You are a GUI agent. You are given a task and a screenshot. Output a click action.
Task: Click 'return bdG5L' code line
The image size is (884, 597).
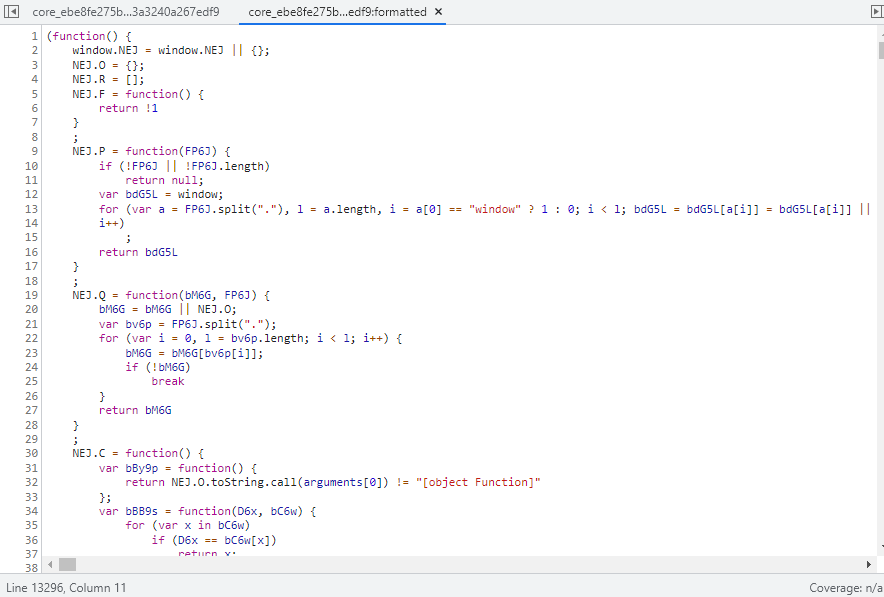point(138,252)
